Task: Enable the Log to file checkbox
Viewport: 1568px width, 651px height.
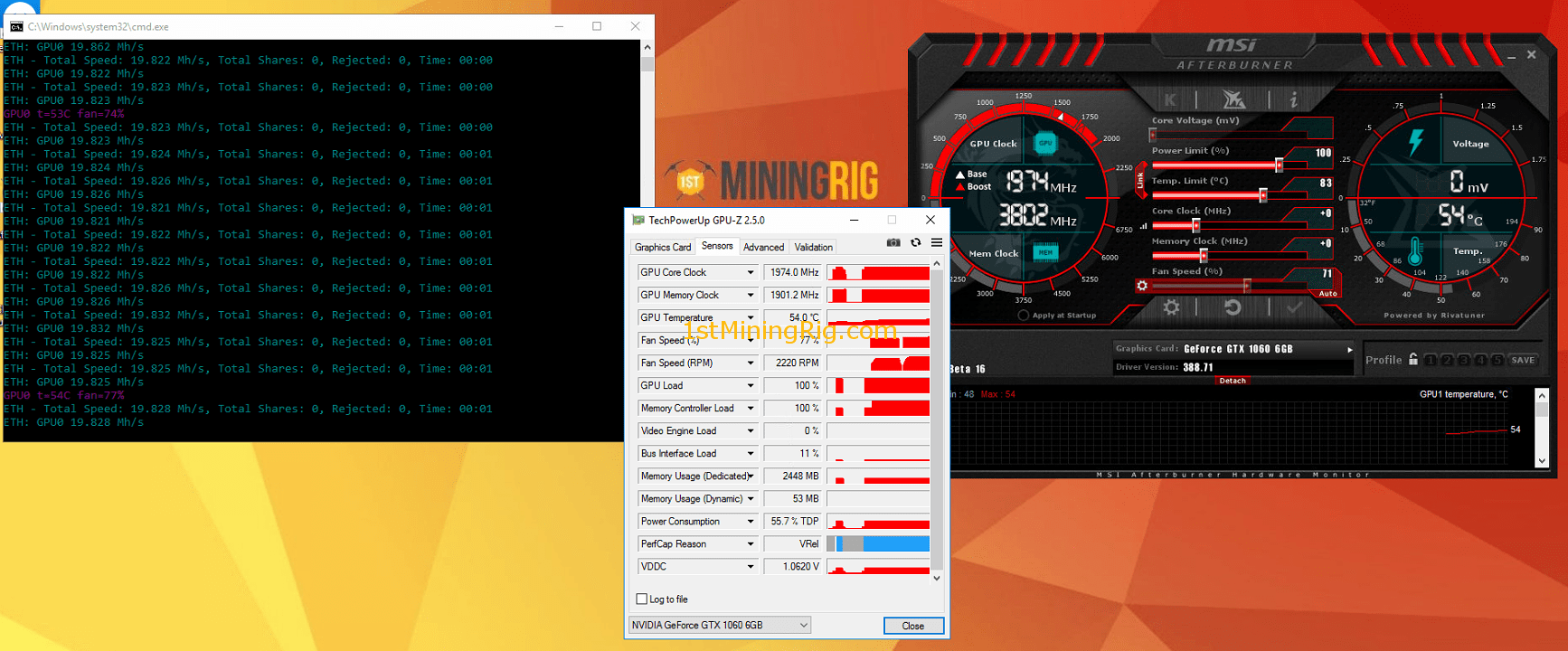Action: (642, 599)
